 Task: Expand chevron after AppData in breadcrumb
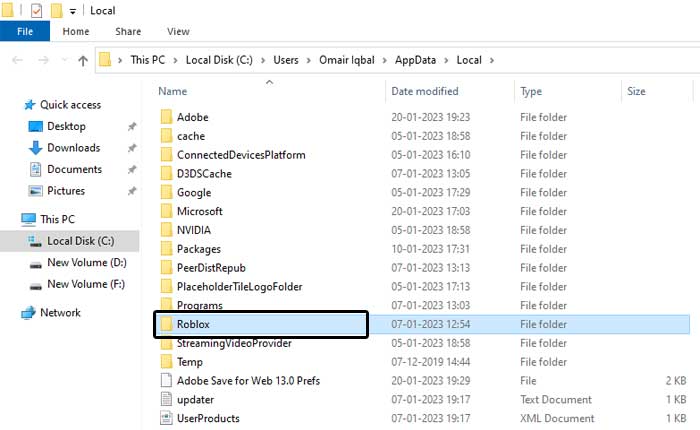pyautogui.click(x=446, y=60)
